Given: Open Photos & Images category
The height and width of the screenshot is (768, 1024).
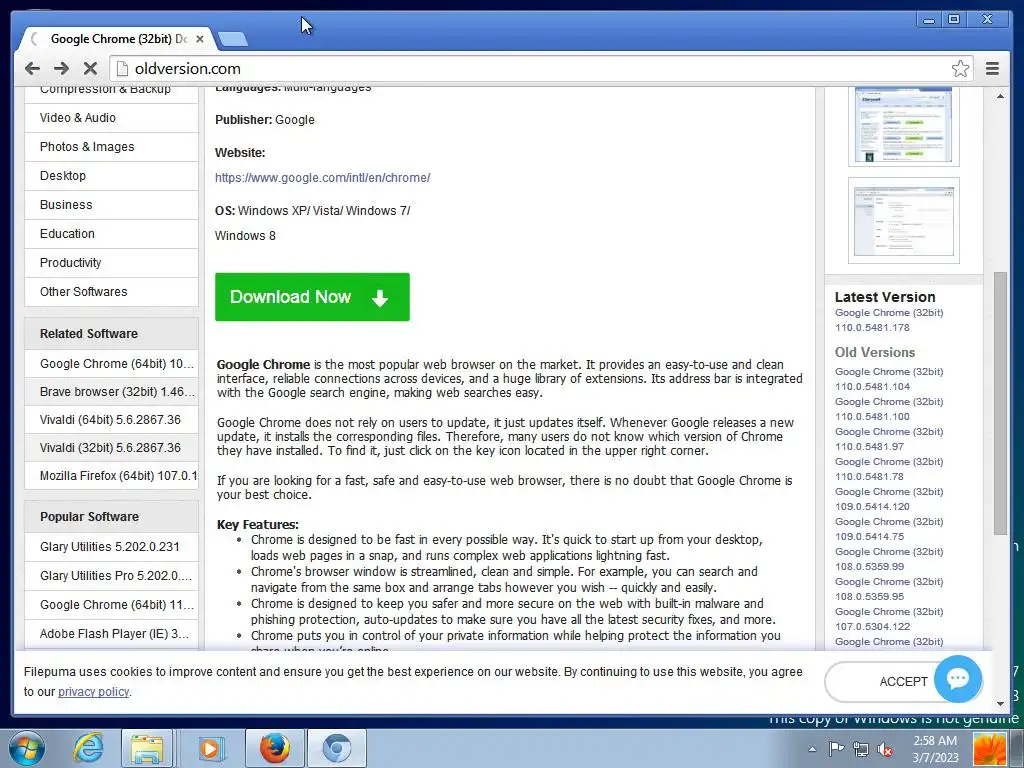Looking at the screenshot, I should [x=111, y=147].
